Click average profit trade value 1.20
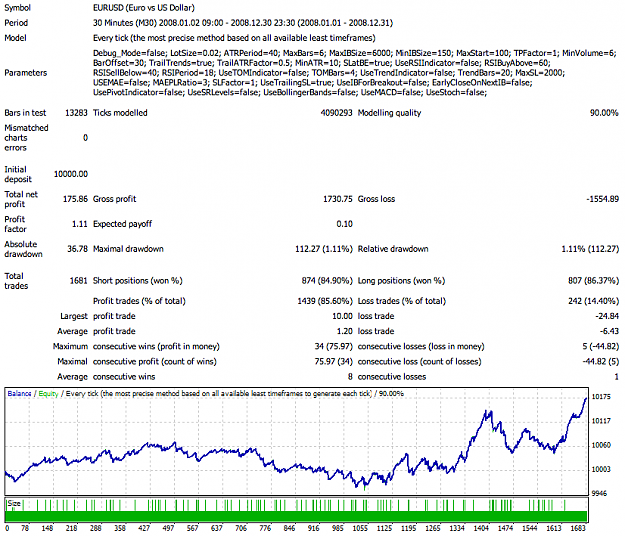Viewport: 625px width, 536px height. [x=344, y=331]
